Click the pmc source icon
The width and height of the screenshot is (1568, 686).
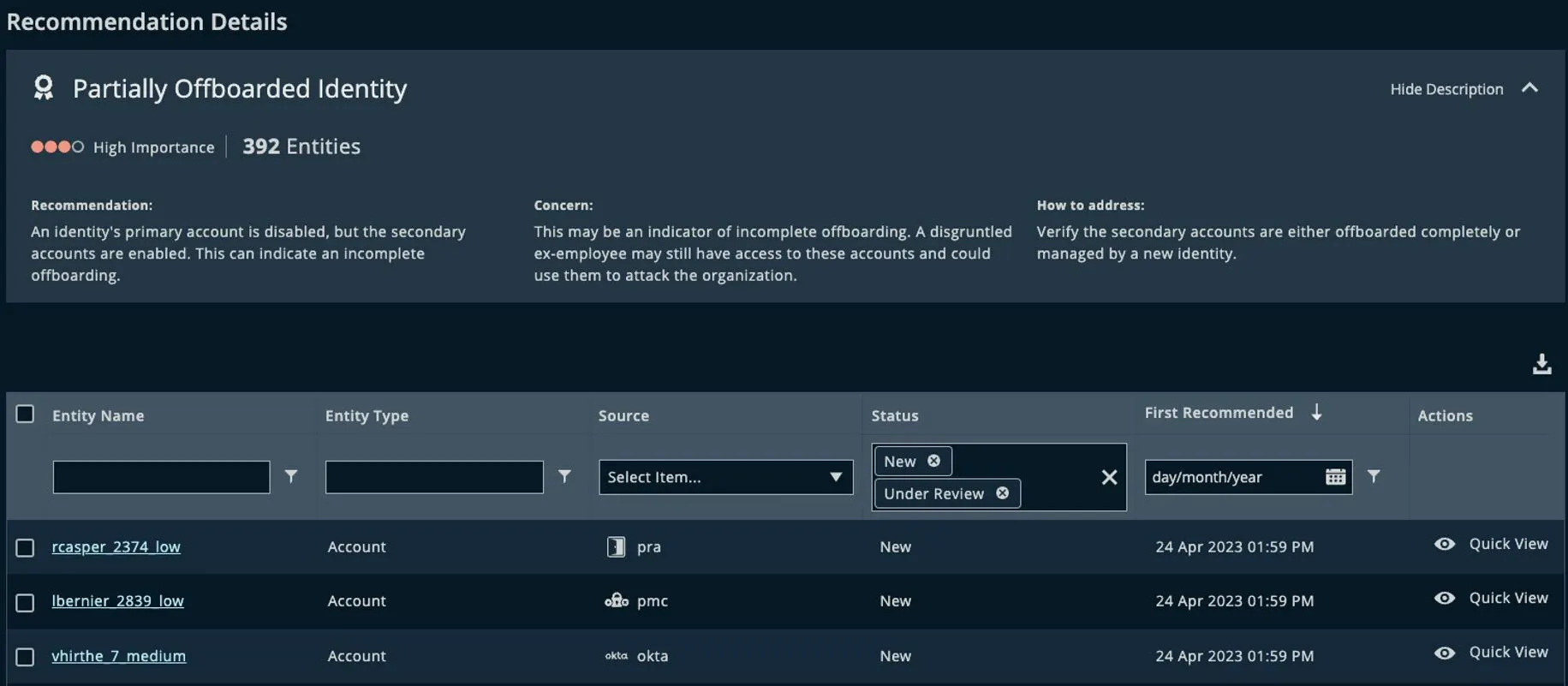(x=617, y=600)
